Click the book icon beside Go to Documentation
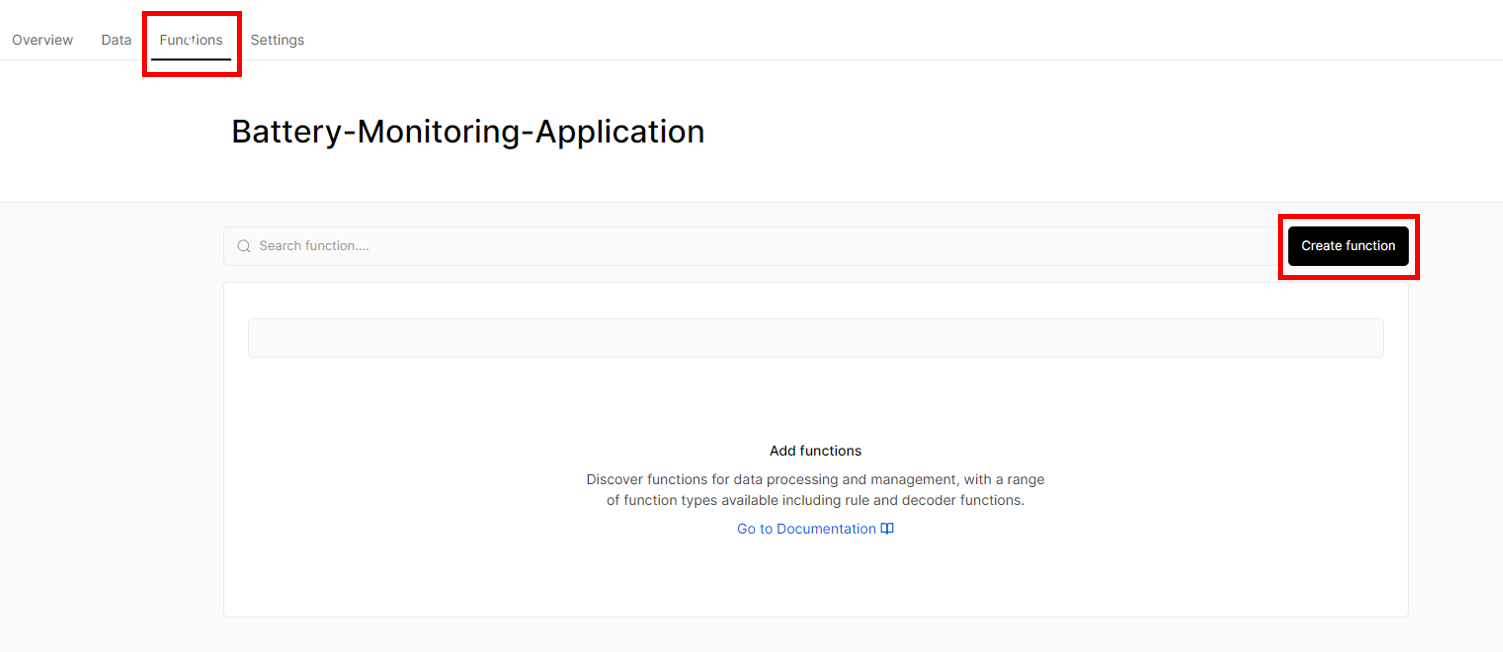This screenshot has width=1503, height=652. click(887, 529)
